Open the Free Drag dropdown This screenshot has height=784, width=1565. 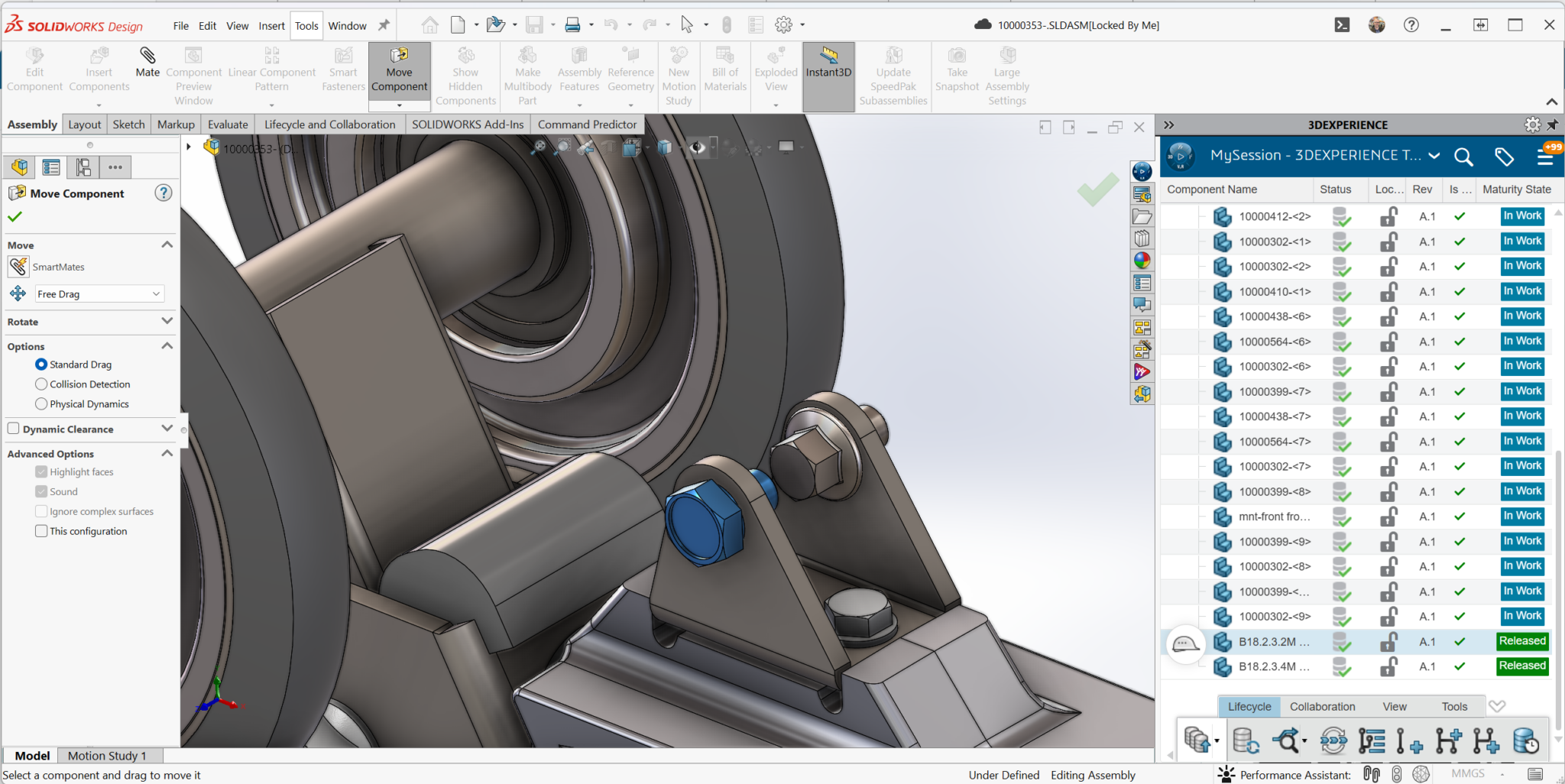point(99,293)
